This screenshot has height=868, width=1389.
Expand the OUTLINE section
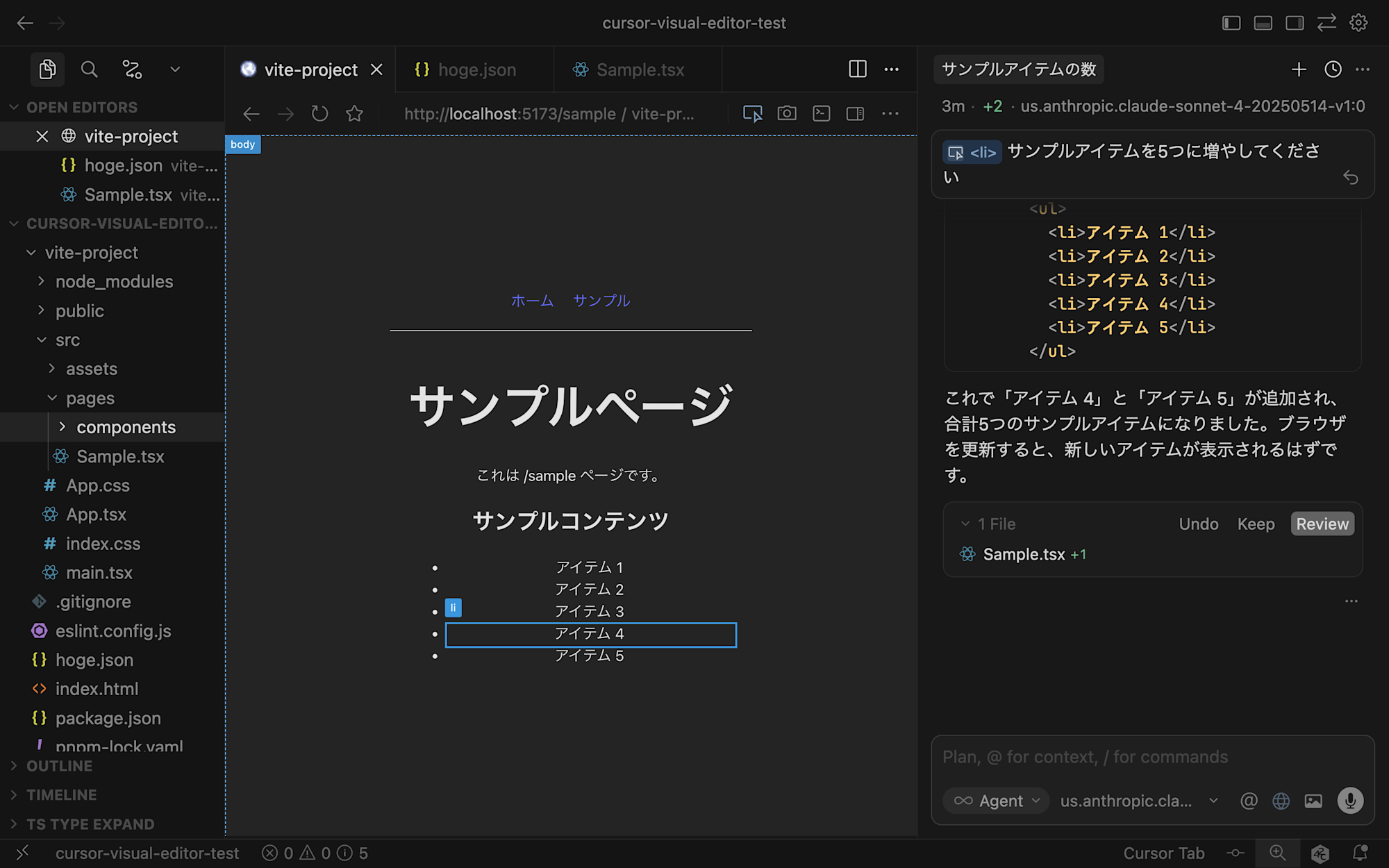[x=59, y=766]
